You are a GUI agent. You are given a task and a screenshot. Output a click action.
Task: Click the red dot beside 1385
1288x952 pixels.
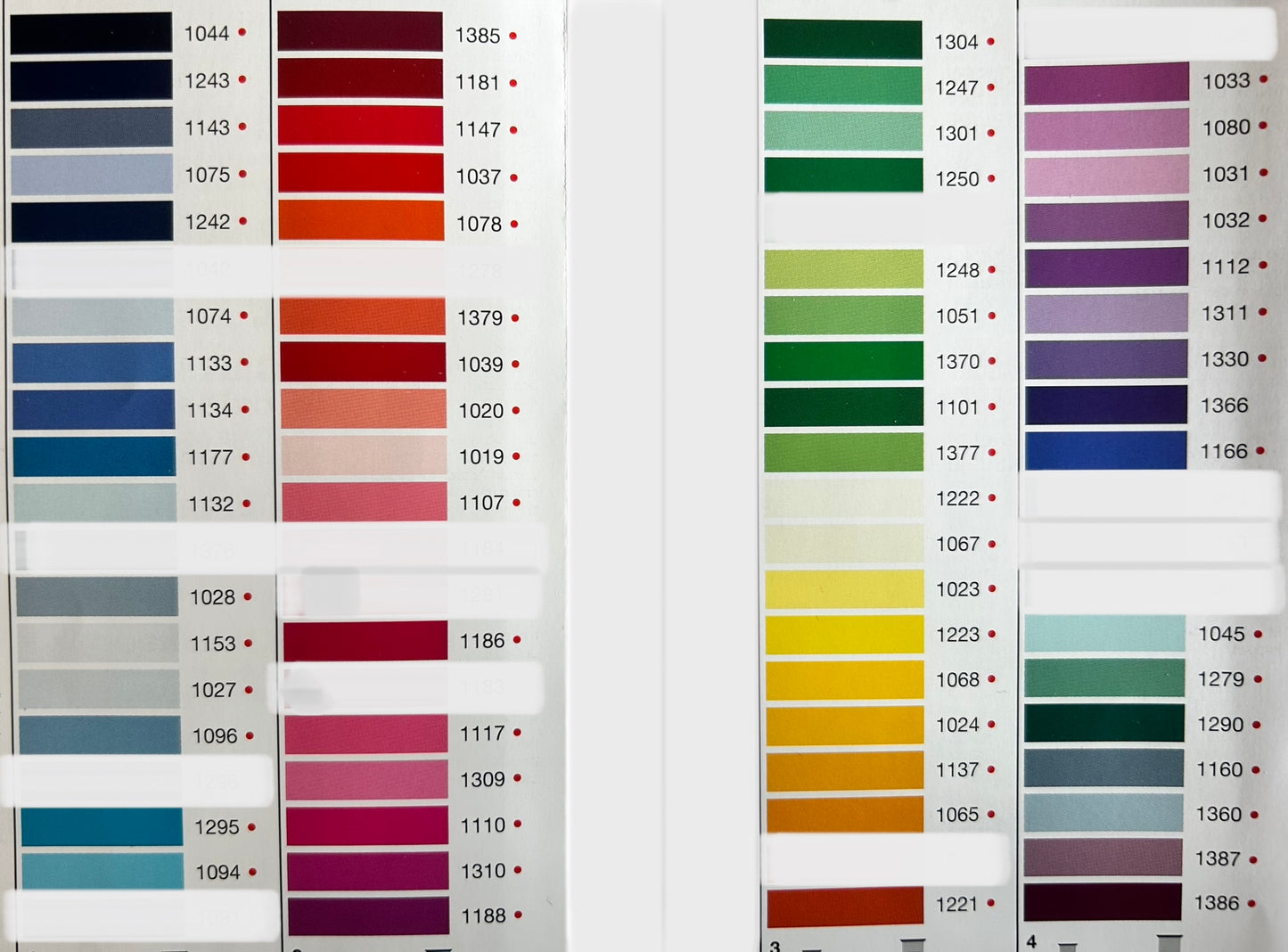point(513,37)
